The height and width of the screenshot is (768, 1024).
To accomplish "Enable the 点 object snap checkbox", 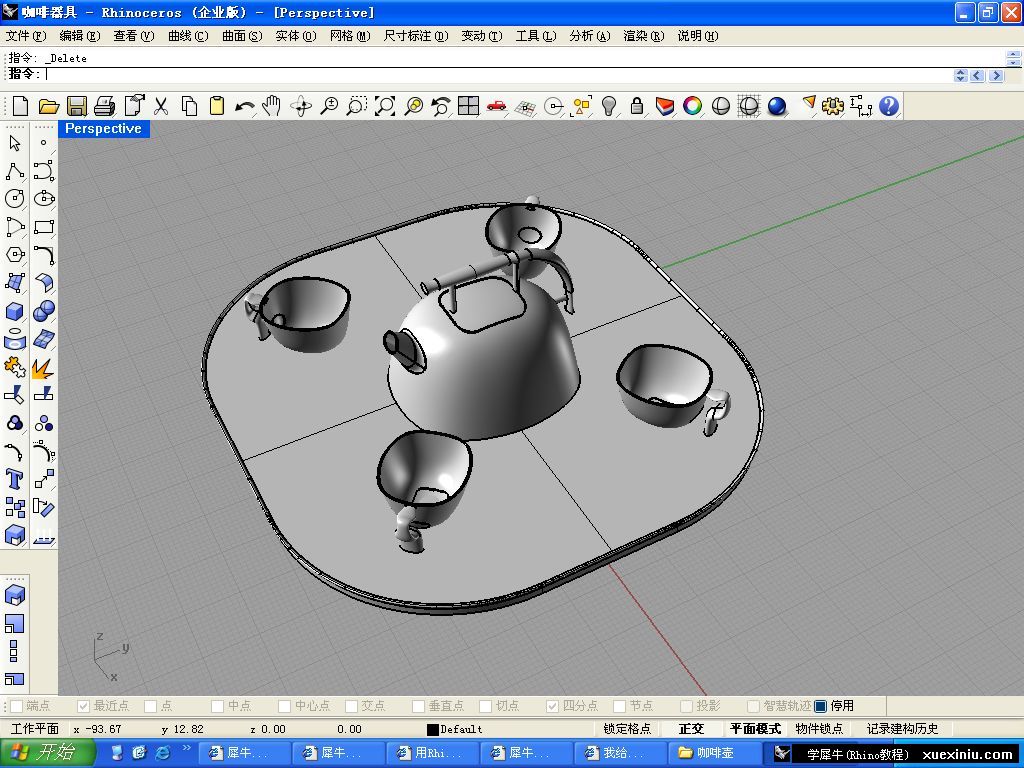I will [150, 706].
